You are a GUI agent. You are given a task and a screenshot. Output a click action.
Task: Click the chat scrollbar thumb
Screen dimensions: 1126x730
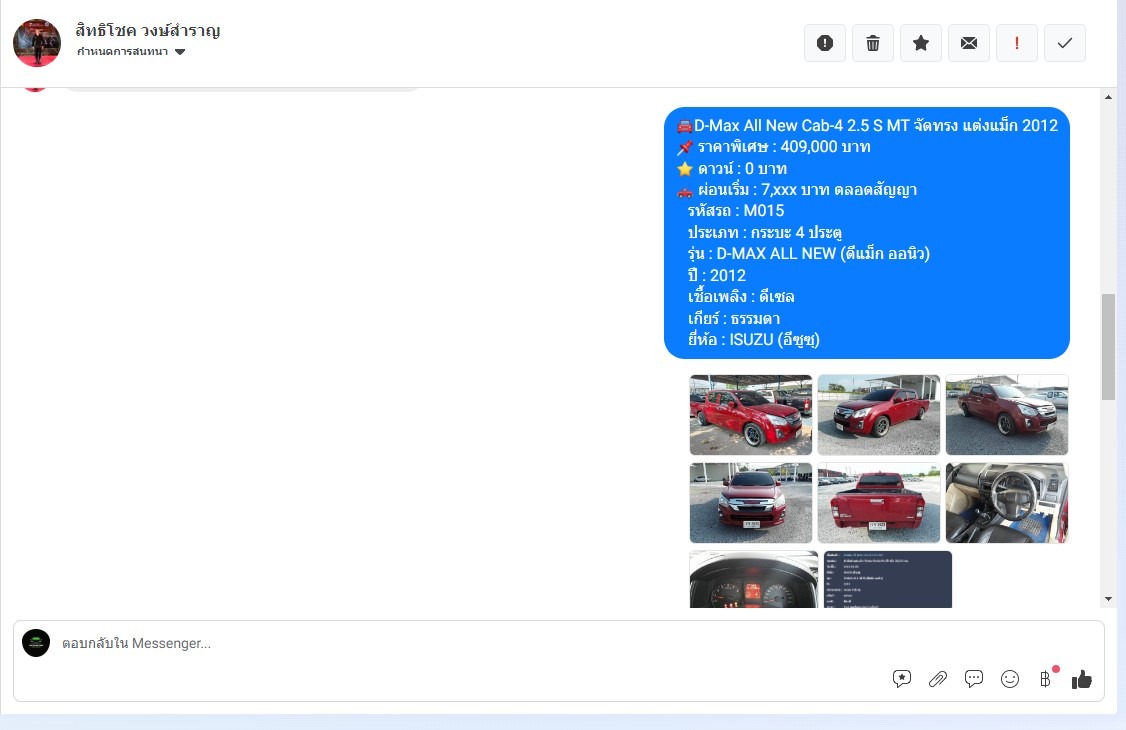1109,347
